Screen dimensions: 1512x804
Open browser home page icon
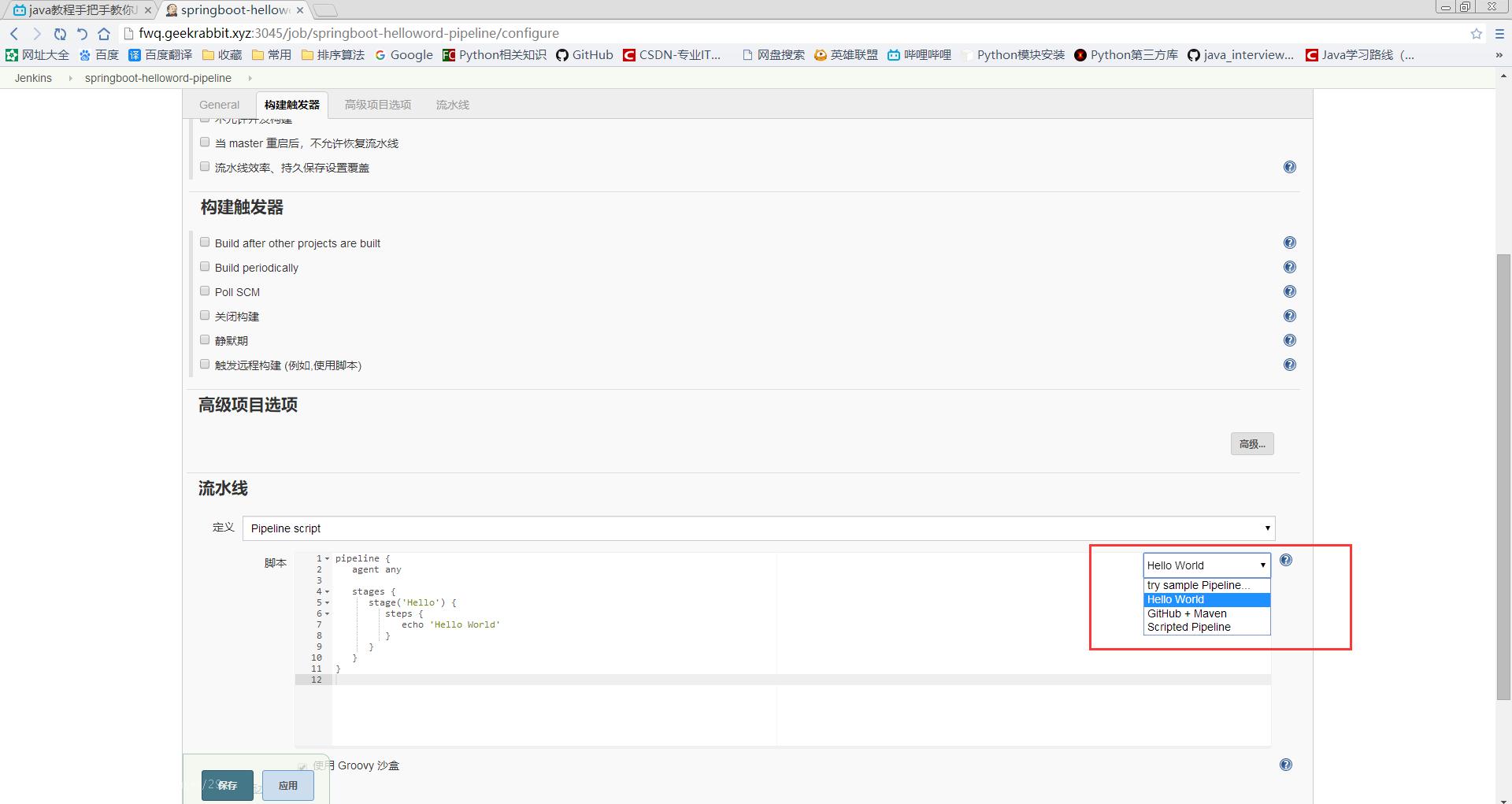[x=104, y=33]
